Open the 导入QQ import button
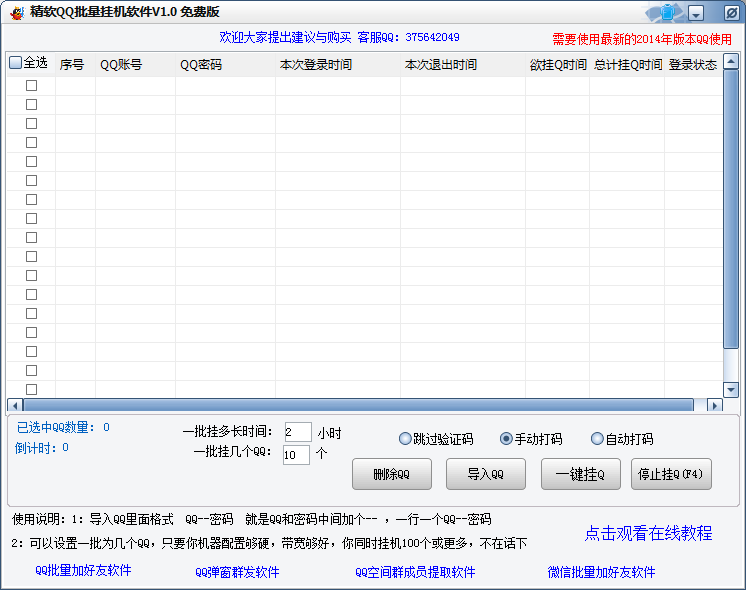 coord(486,474)
